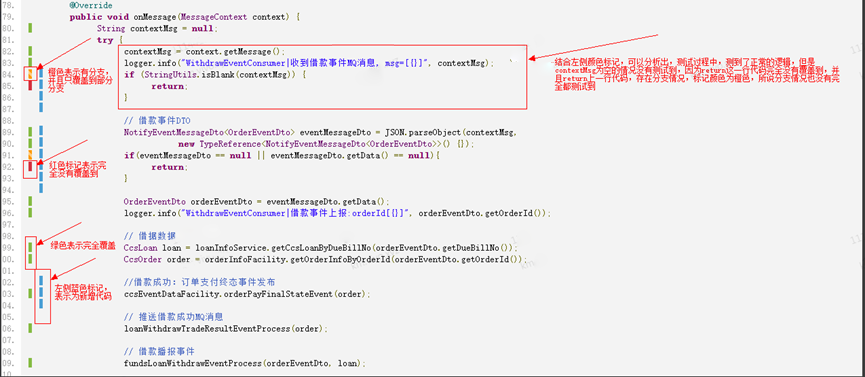The width and height of the screenshot is (865, 377).
Task: Click line number 01 in the gutter
Action: click(x=8, y=271)
